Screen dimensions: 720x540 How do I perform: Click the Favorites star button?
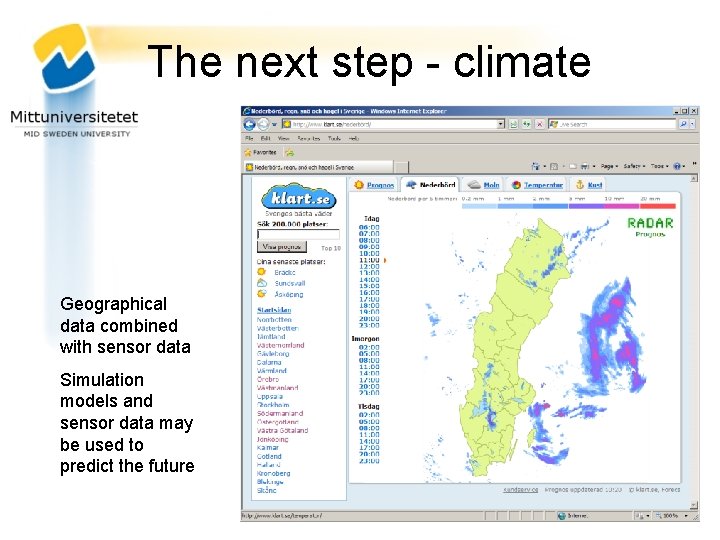(260, 152)
